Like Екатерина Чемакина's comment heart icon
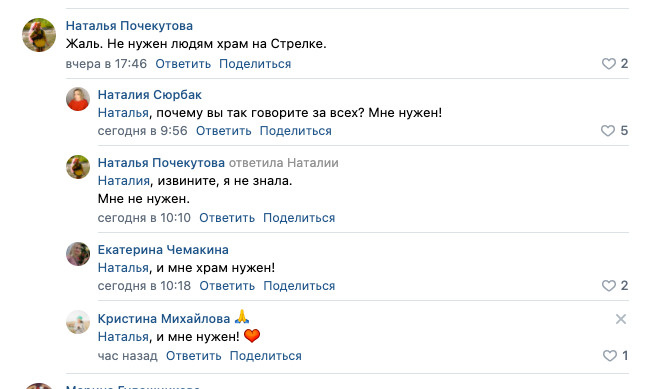The image size is (650, 389). 609,286
